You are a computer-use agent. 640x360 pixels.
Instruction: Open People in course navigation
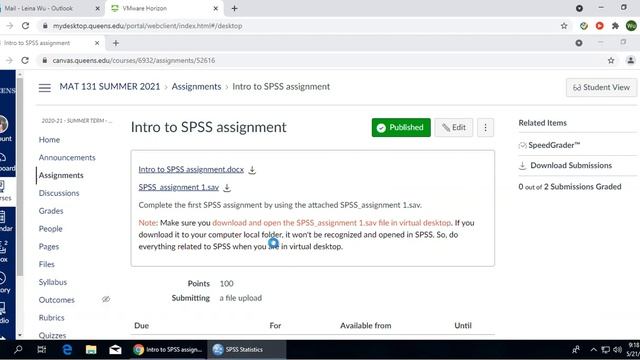[x=51, y=229]
